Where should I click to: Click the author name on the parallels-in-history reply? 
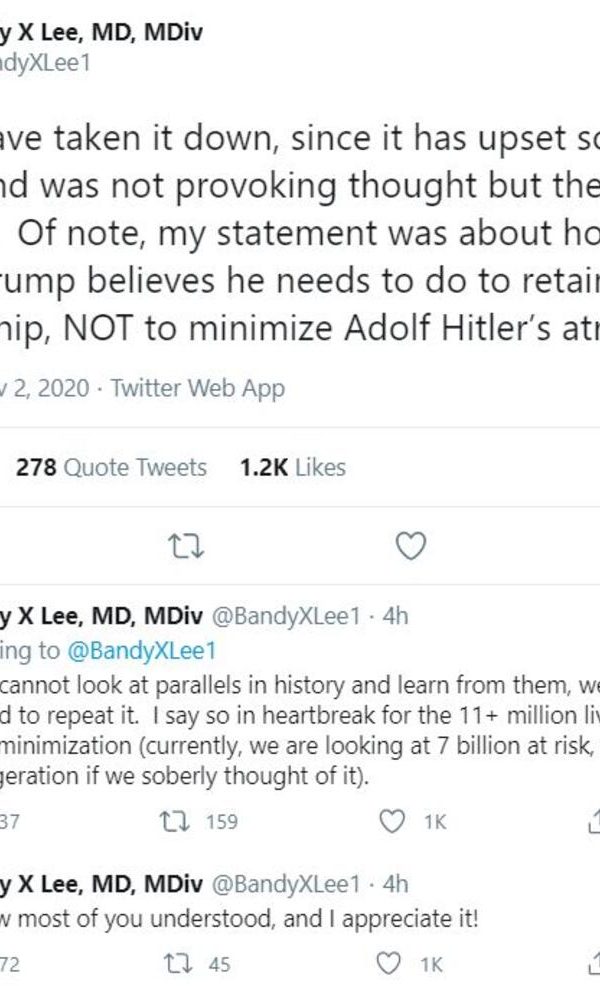(x=102, y=616)
